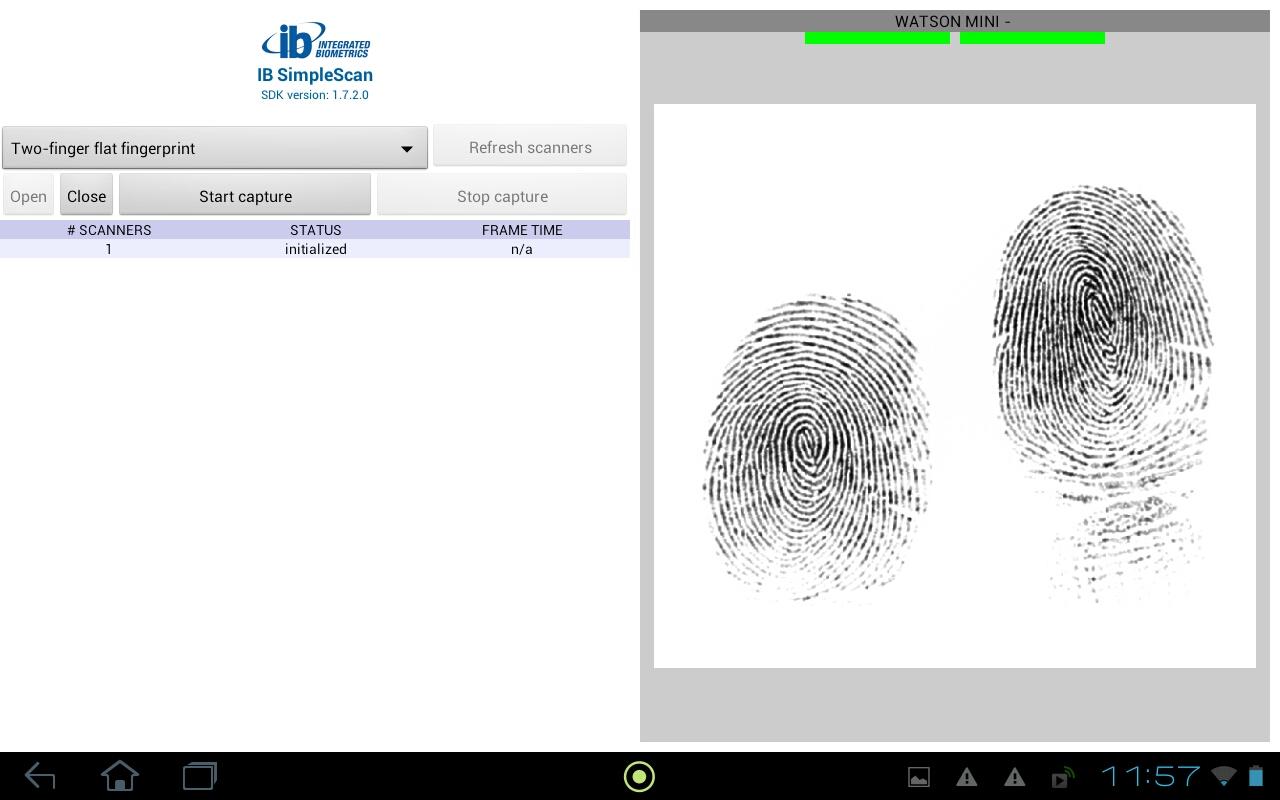Close the scanner with the Close button
Image resolution: width=1280 pixels, height=800 pixels.
86,196
